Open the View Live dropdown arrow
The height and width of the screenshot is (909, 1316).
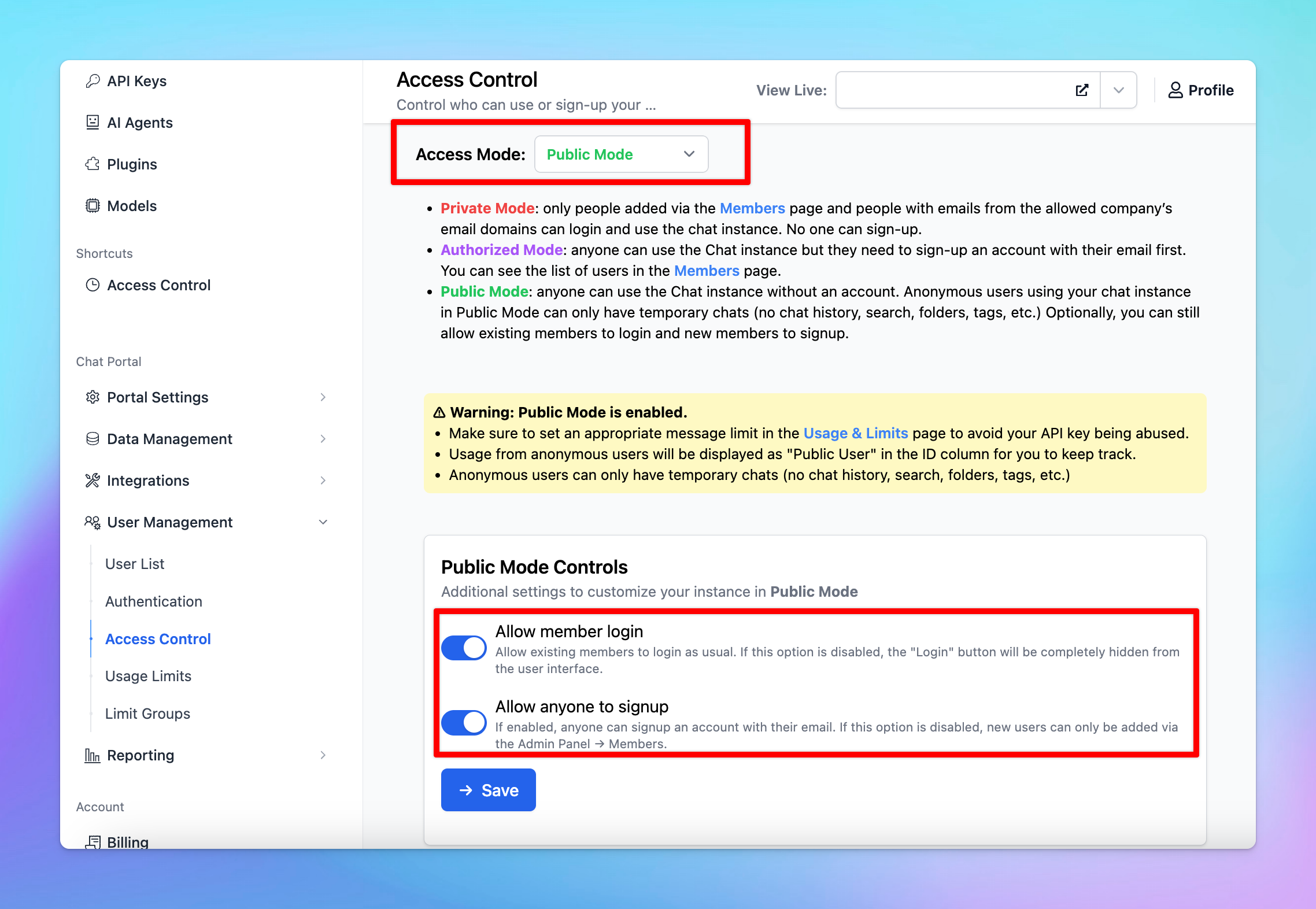click(x=1119, y=90)
